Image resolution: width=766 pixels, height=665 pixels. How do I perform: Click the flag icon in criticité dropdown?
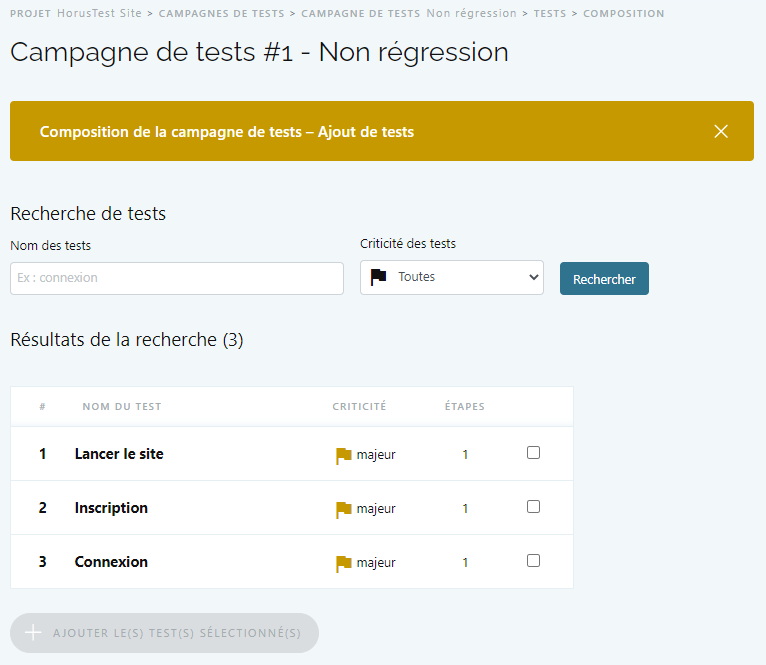[378, 277]
